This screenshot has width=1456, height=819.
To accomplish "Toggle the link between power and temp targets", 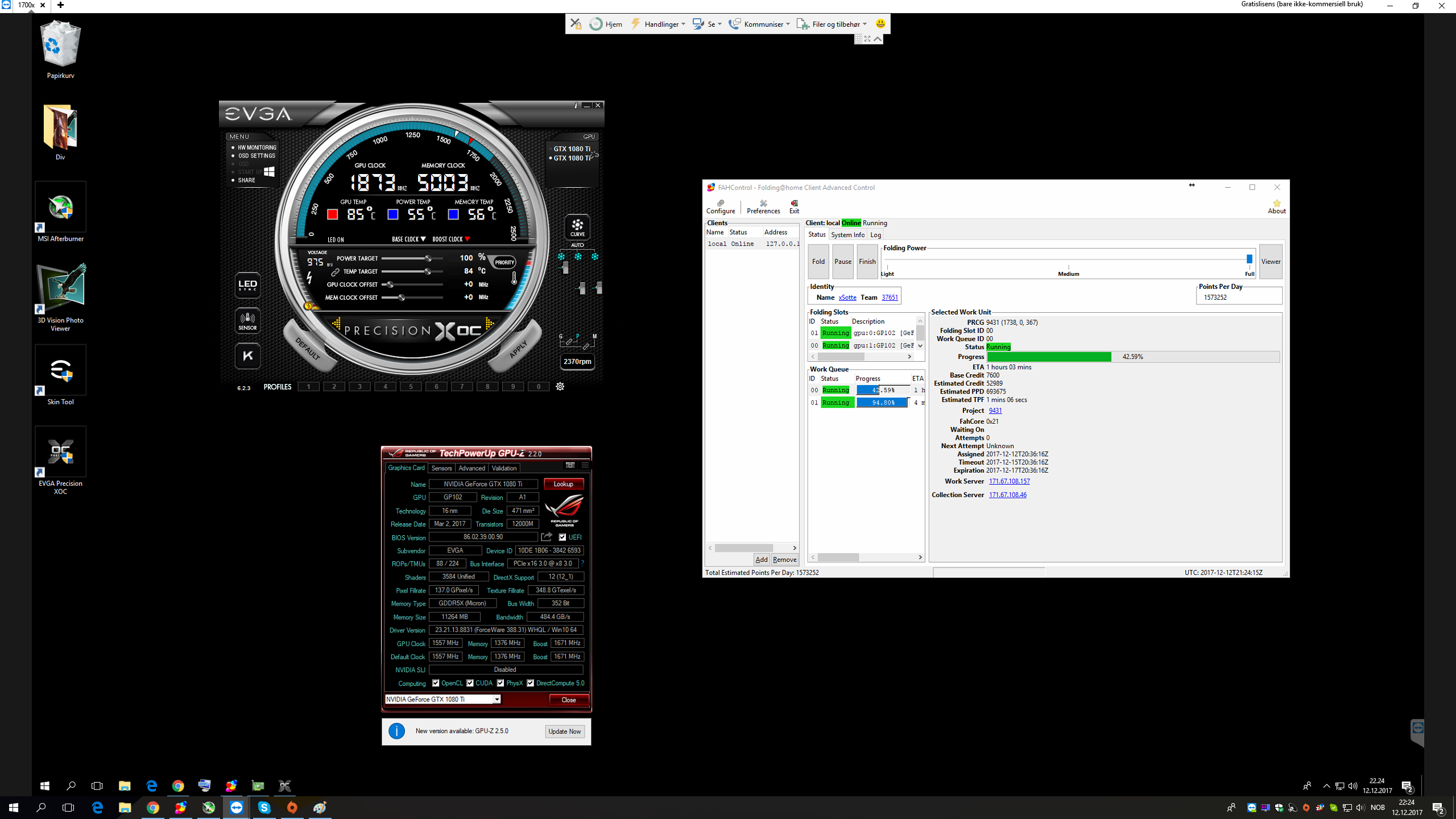I will click(x=336, y=272).
